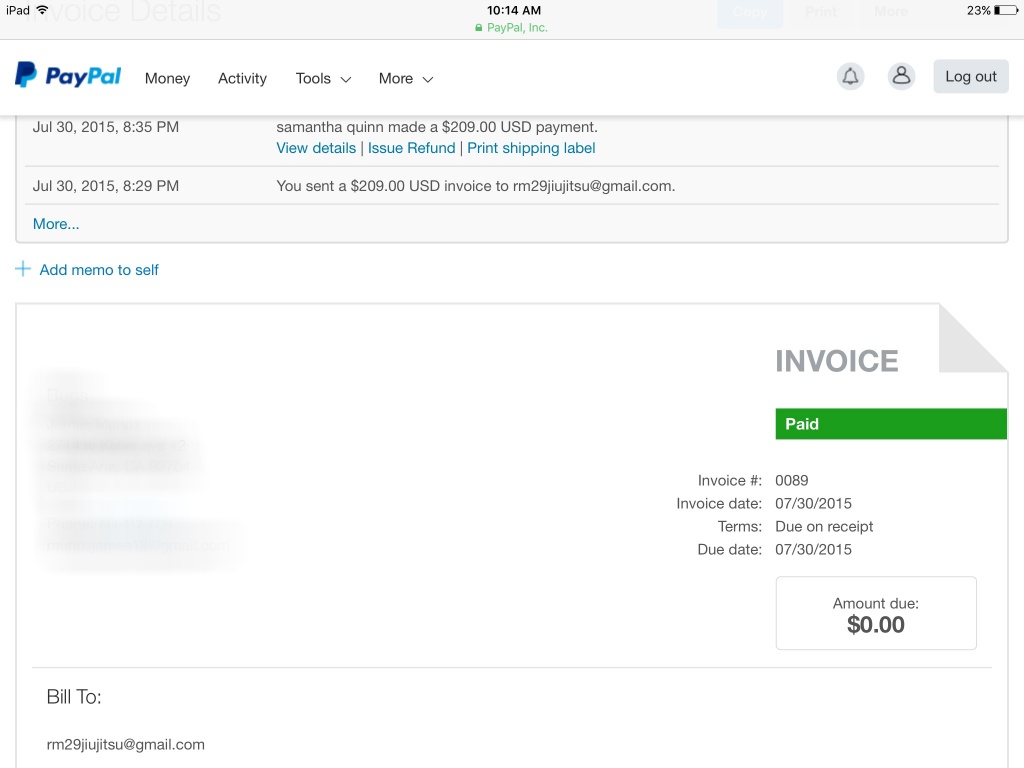
Task: Click the green Paid status banner
Action: 891,424
